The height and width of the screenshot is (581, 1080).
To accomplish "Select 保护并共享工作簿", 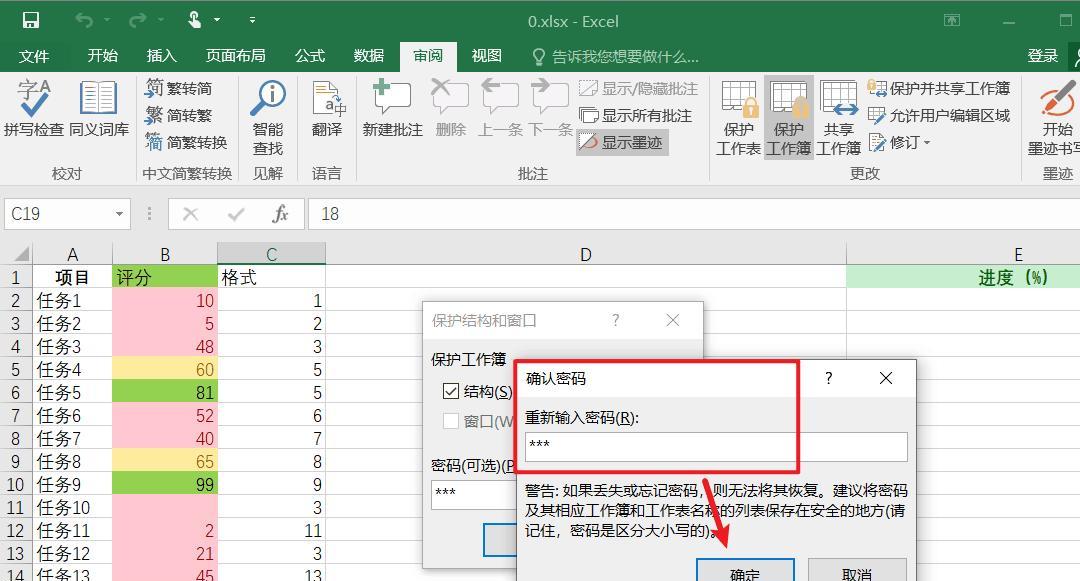I will 939,88.
